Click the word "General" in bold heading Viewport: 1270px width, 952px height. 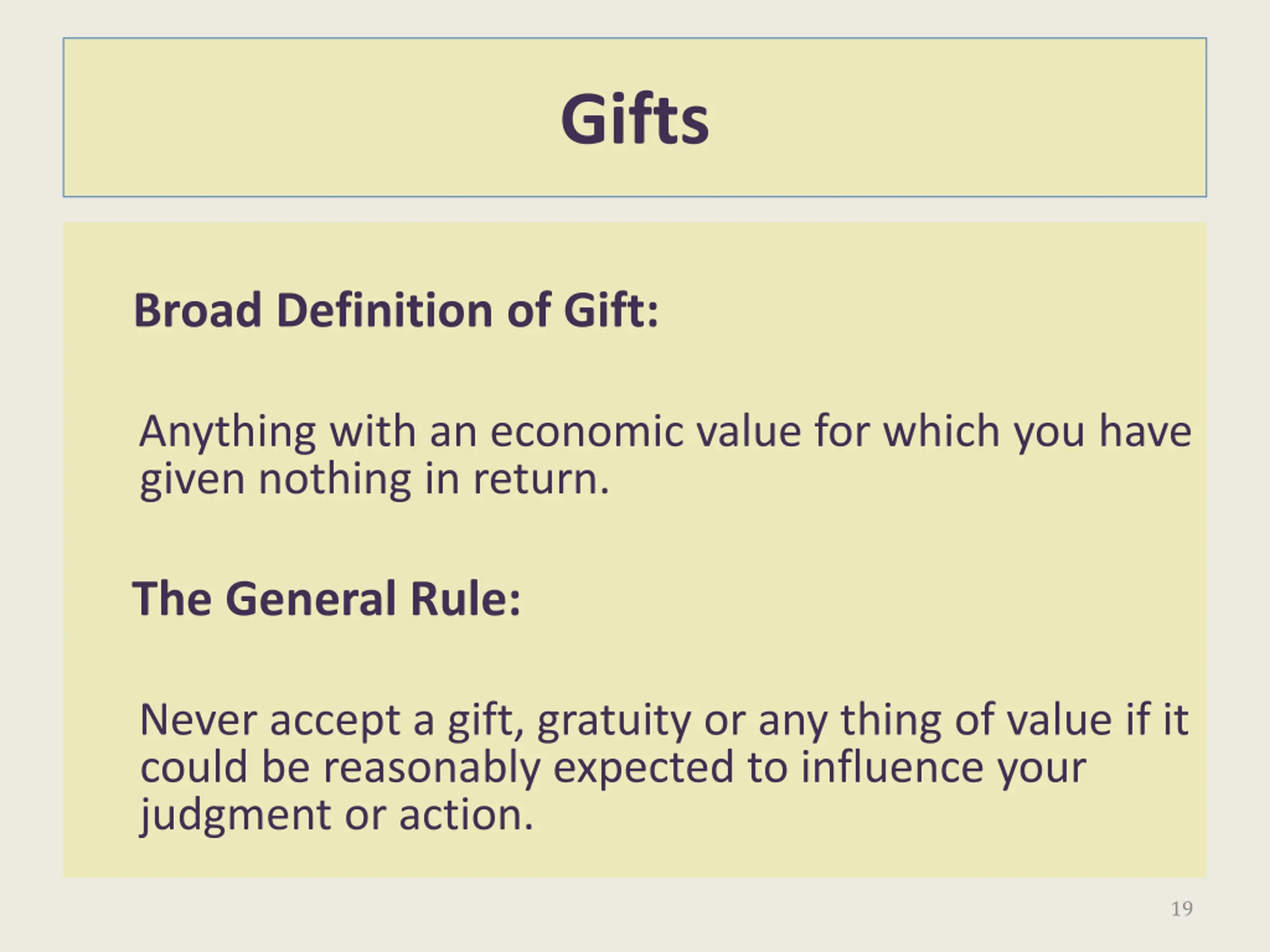pos(311,598)
